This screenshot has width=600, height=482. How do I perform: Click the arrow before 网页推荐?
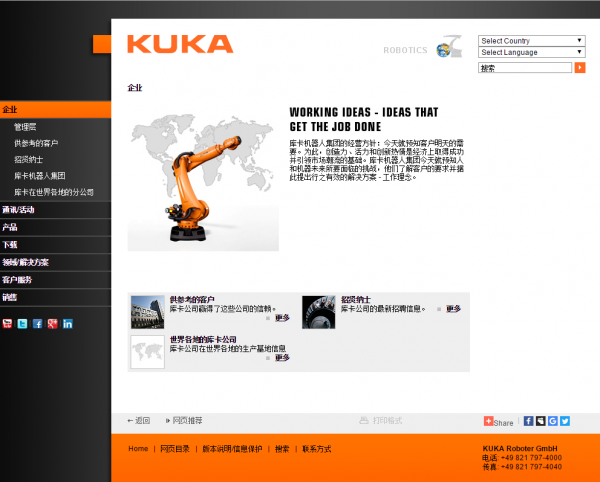168,421
